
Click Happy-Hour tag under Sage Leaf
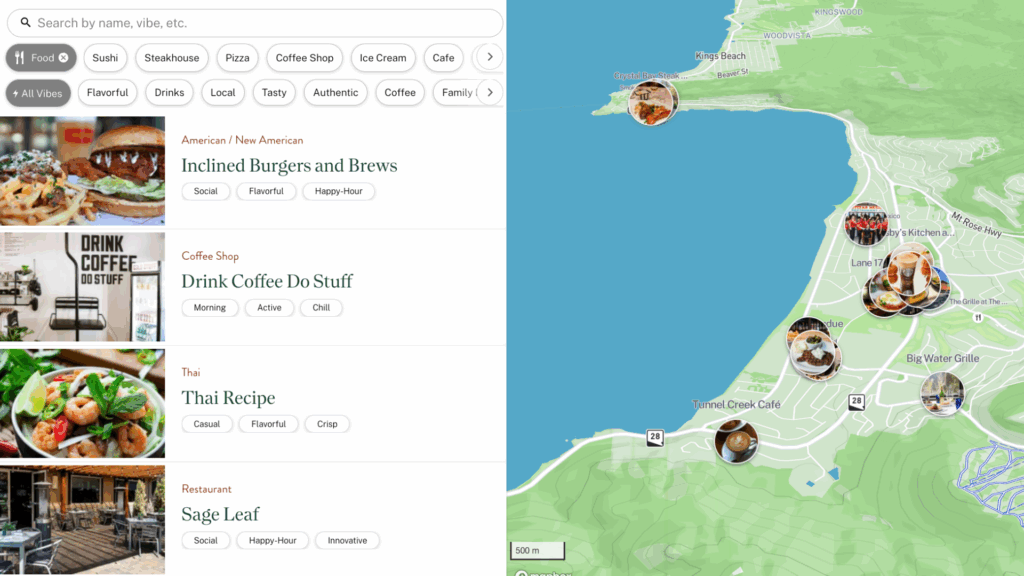(273, 541)
